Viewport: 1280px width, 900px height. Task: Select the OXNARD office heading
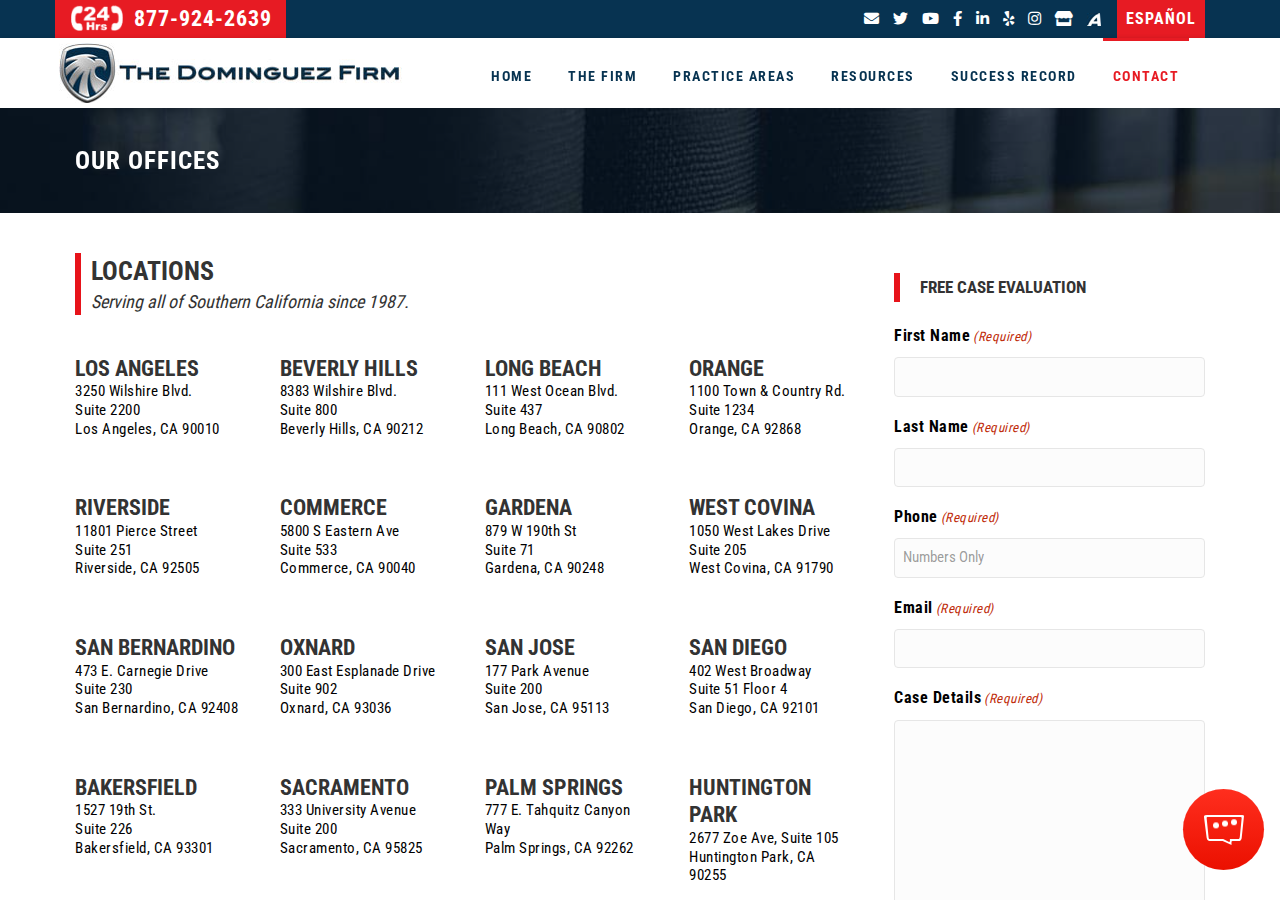point(317,647)
